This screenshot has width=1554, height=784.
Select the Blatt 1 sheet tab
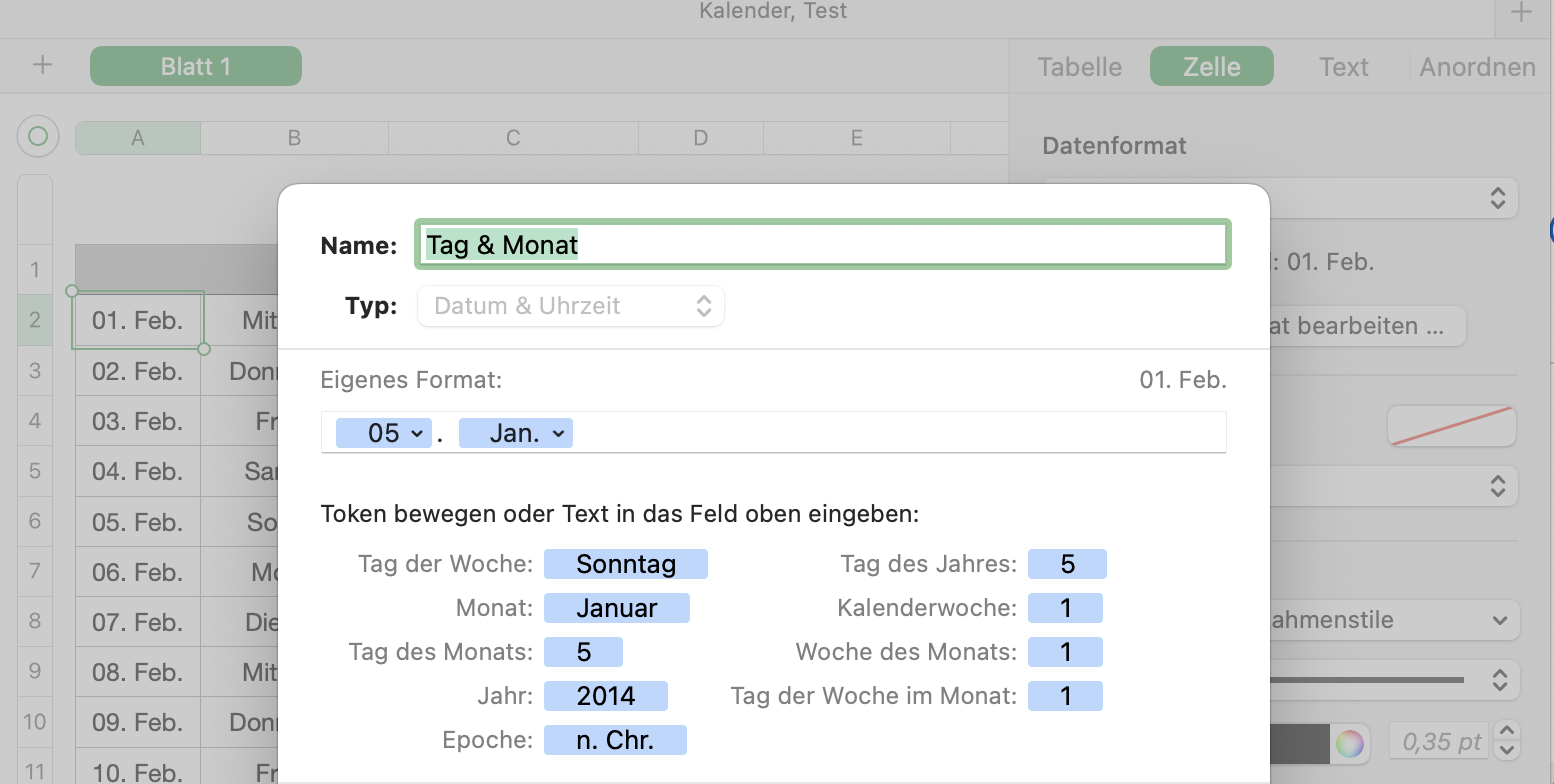tap(196, 66)
